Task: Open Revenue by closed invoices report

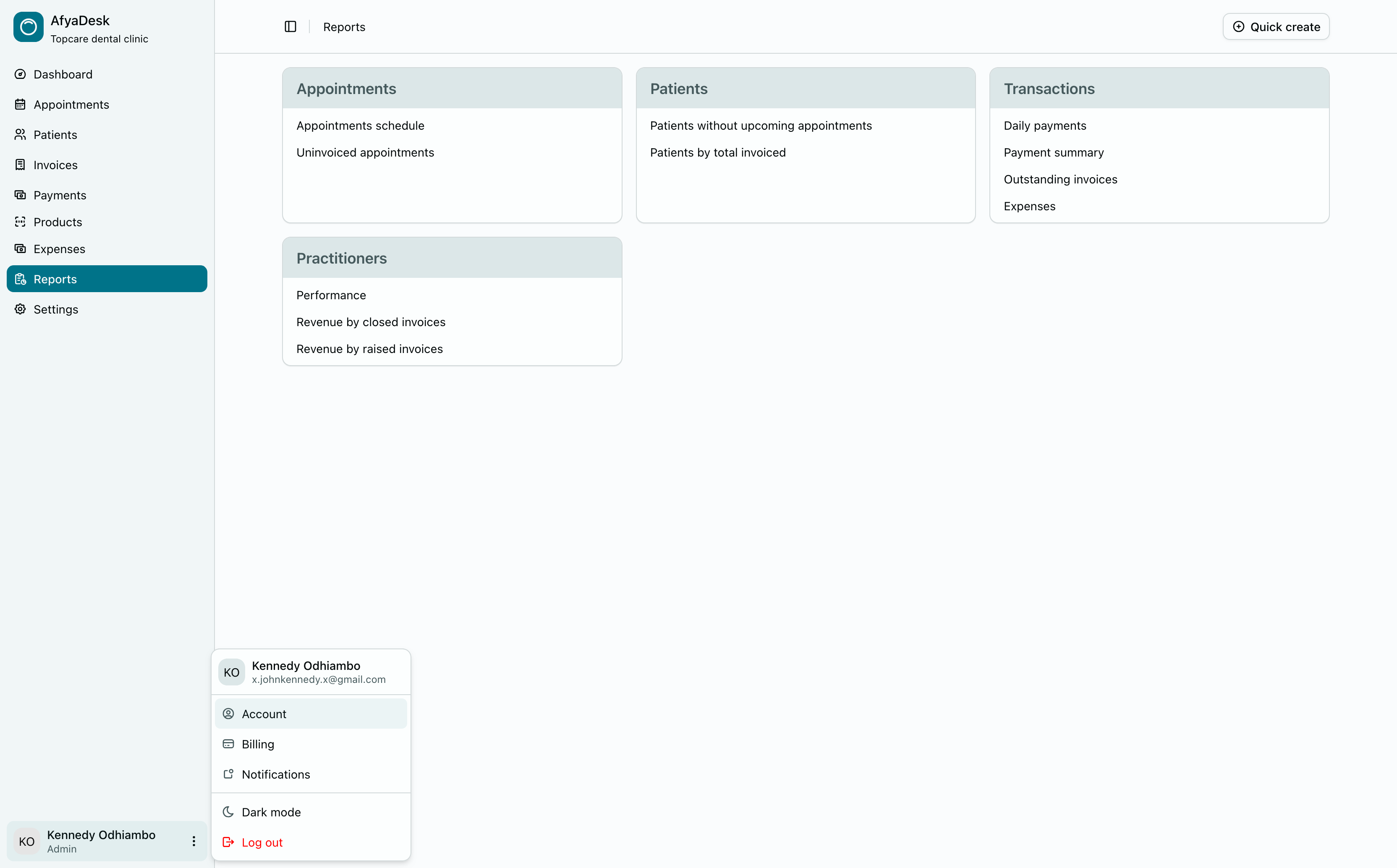Action: pos(371,322)
